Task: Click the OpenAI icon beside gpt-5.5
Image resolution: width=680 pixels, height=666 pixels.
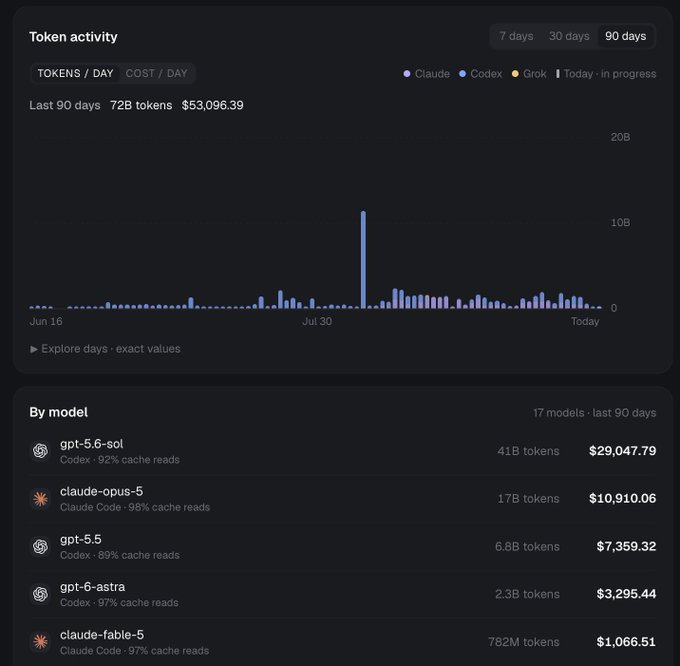Action: 41,546
